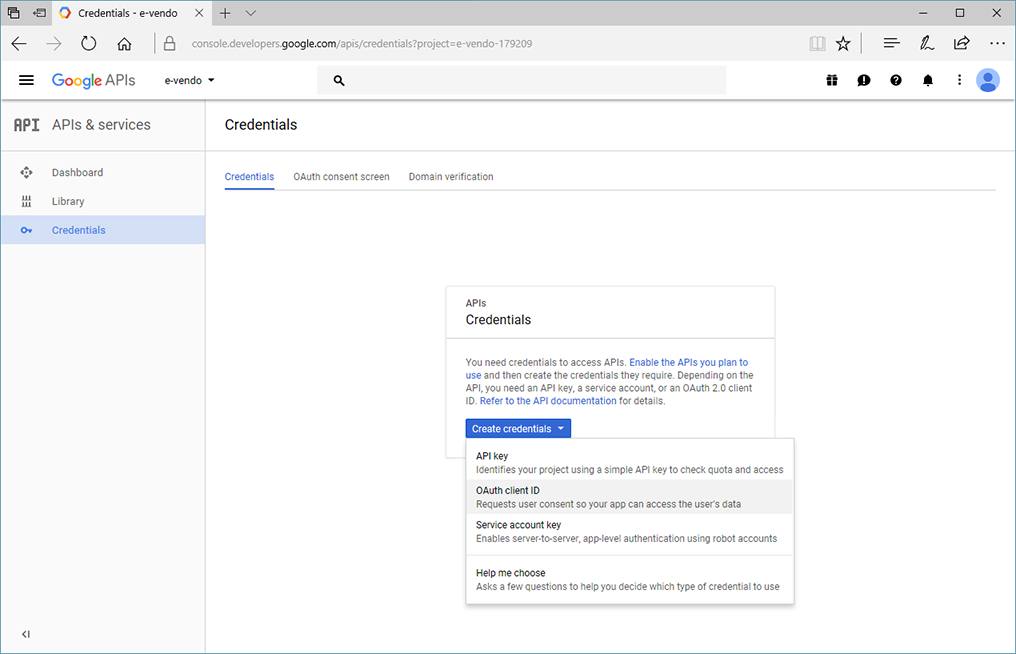
Task: Click the address bar lock icon
Action: 169,44
